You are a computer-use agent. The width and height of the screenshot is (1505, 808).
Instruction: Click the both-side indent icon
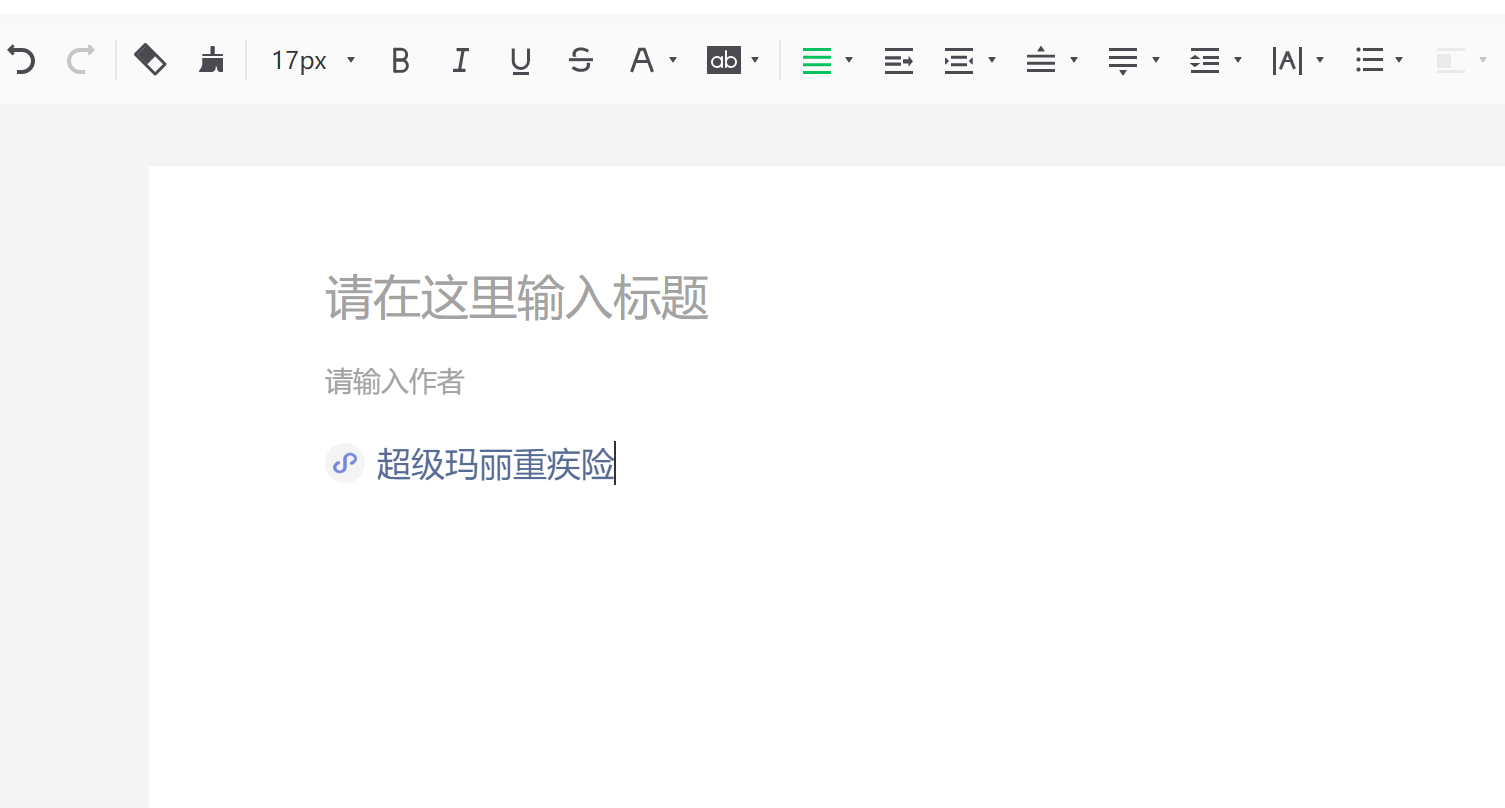pos(959,61)
